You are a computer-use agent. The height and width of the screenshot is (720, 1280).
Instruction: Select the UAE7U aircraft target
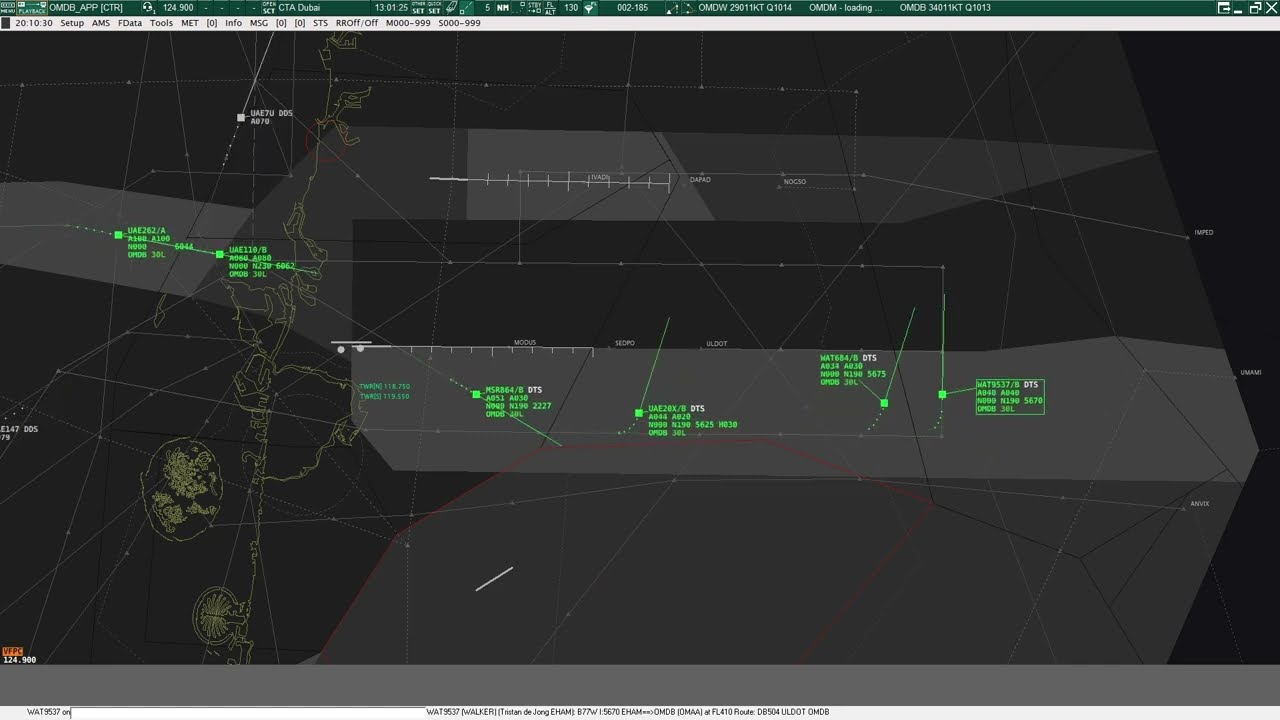click(241, 118)
